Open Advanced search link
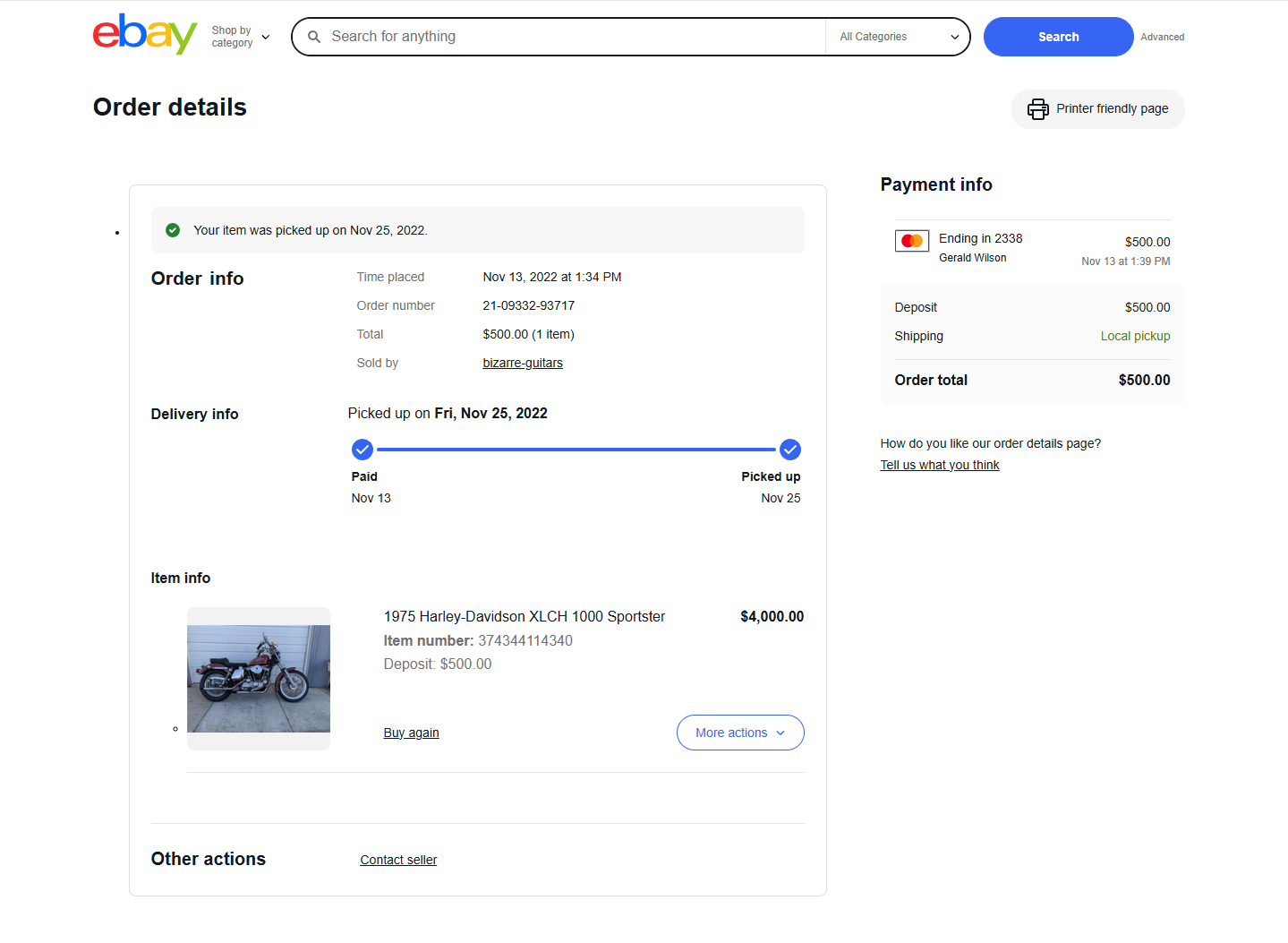 pos(1162,37)
